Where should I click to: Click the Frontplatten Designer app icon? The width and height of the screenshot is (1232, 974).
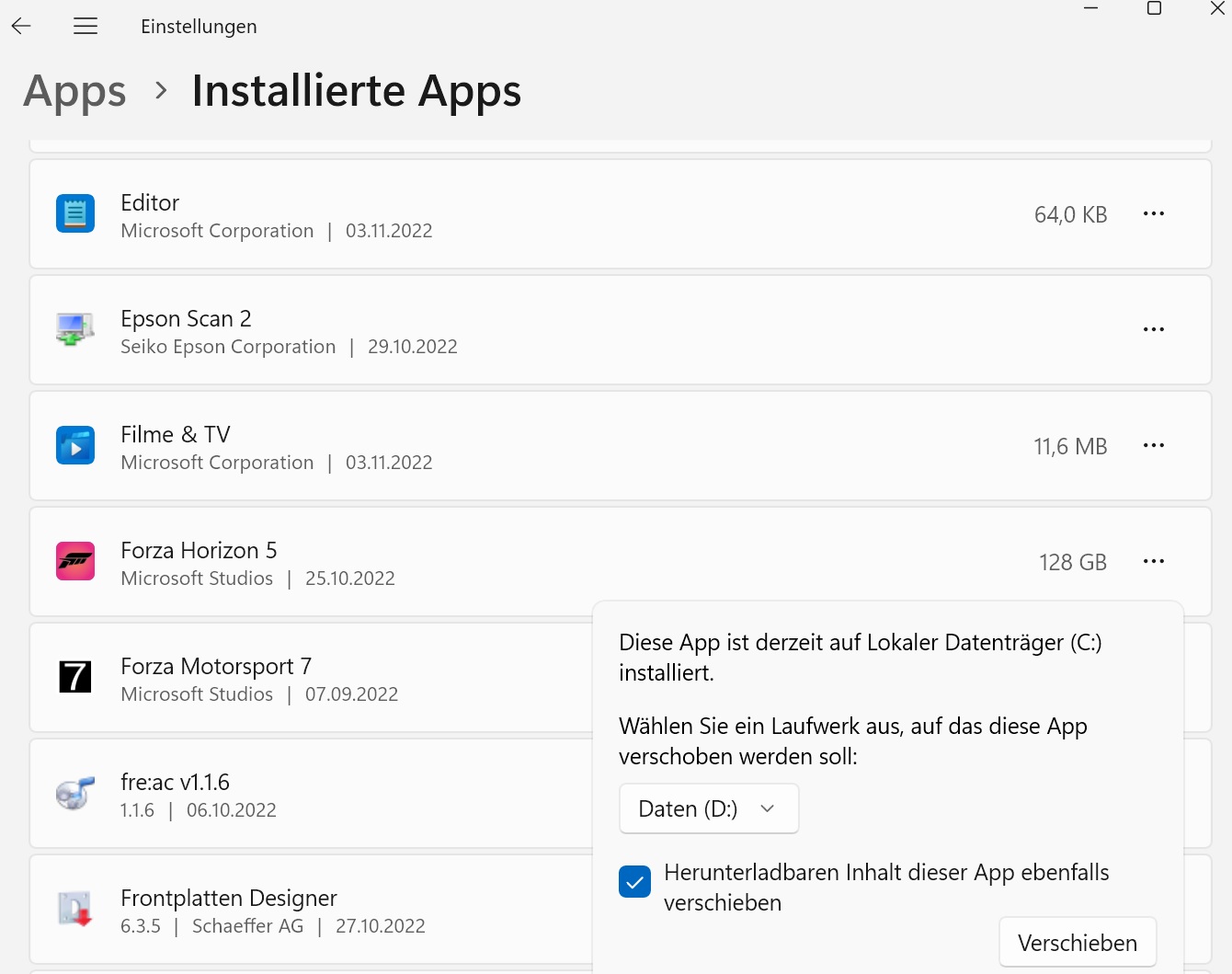point(75,909)
